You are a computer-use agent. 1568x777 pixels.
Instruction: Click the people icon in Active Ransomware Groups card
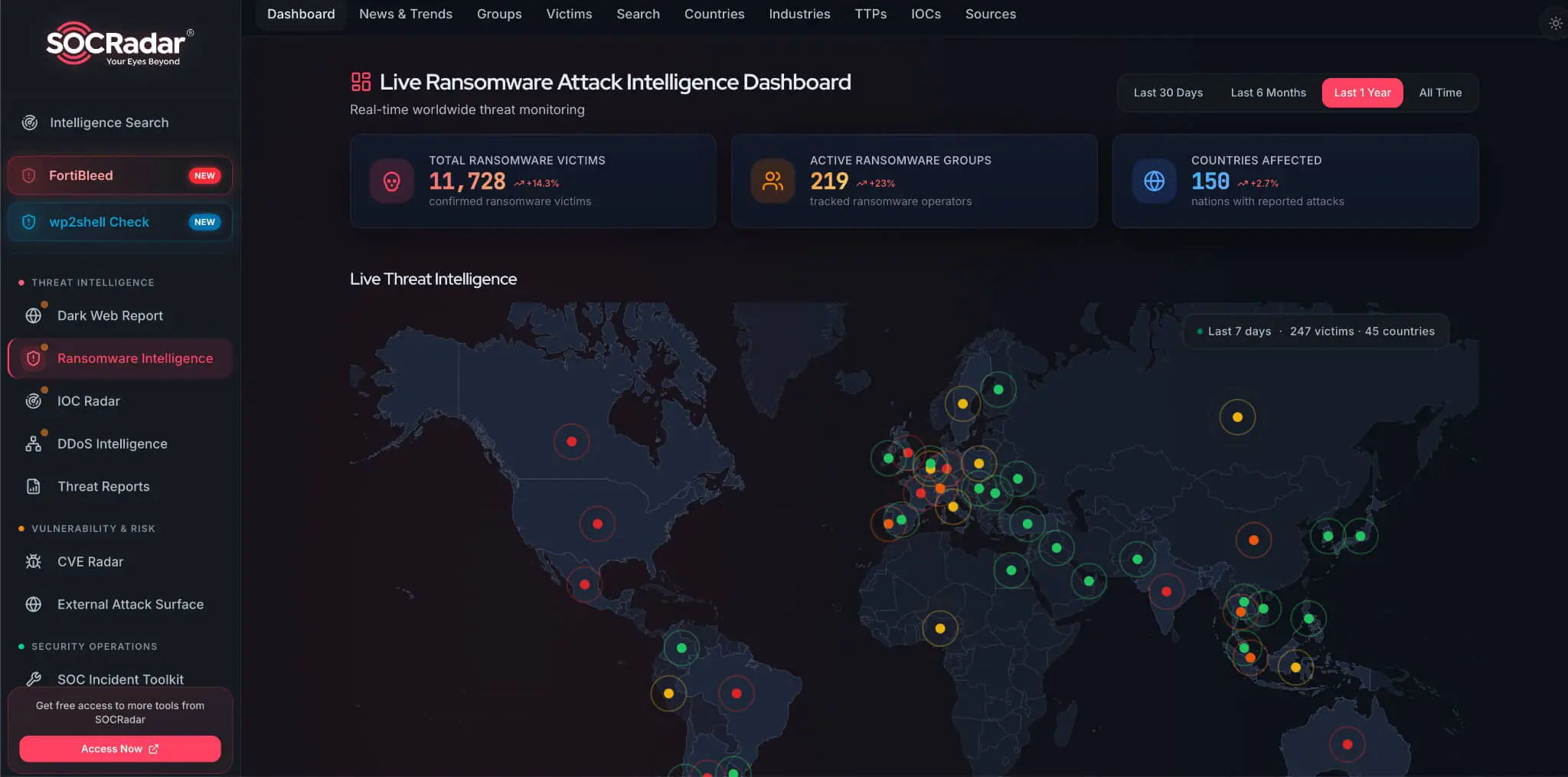(773, 181)
